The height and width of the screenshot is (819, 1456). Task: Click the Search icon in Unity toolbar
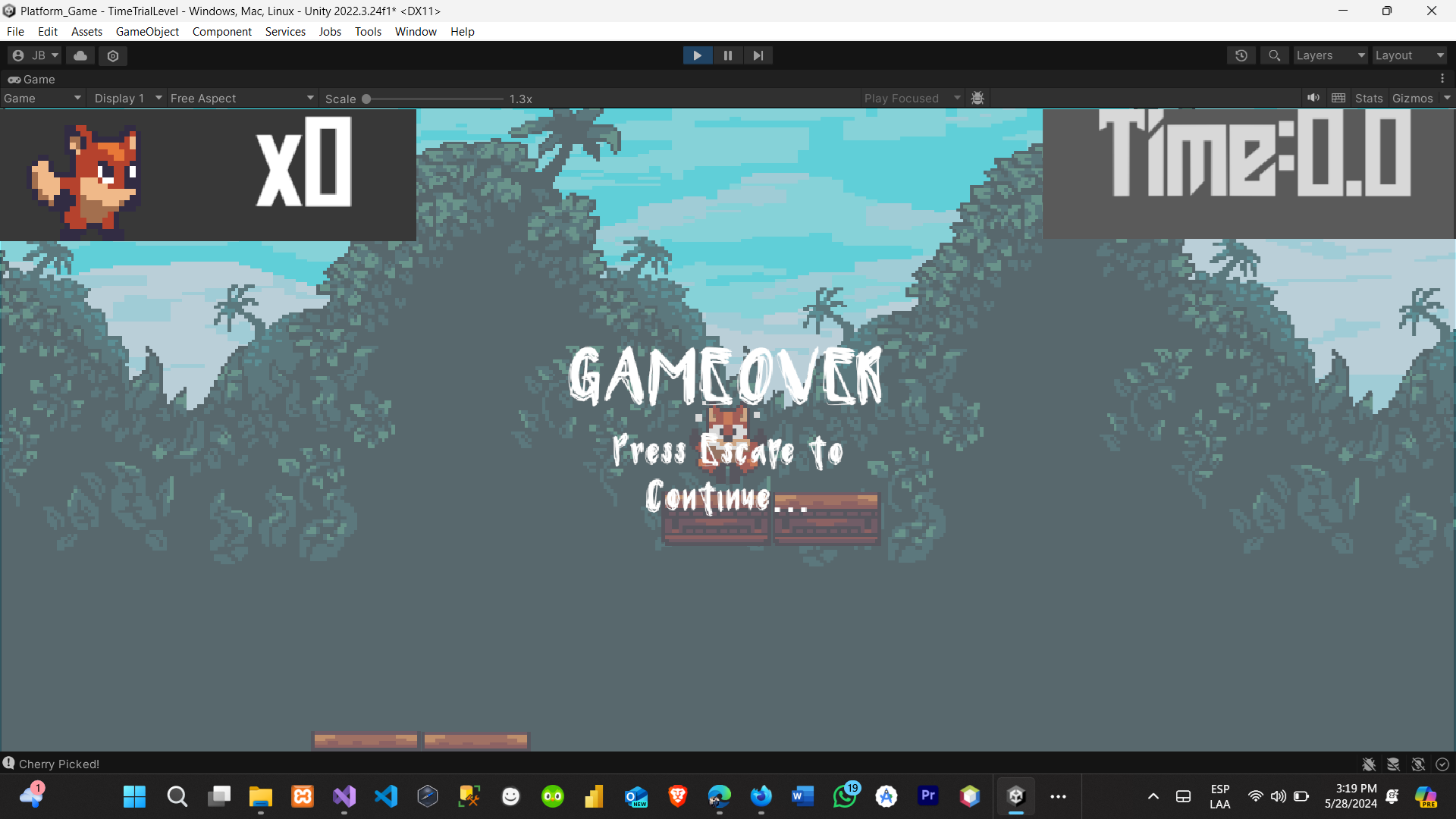pos(1274,55)
